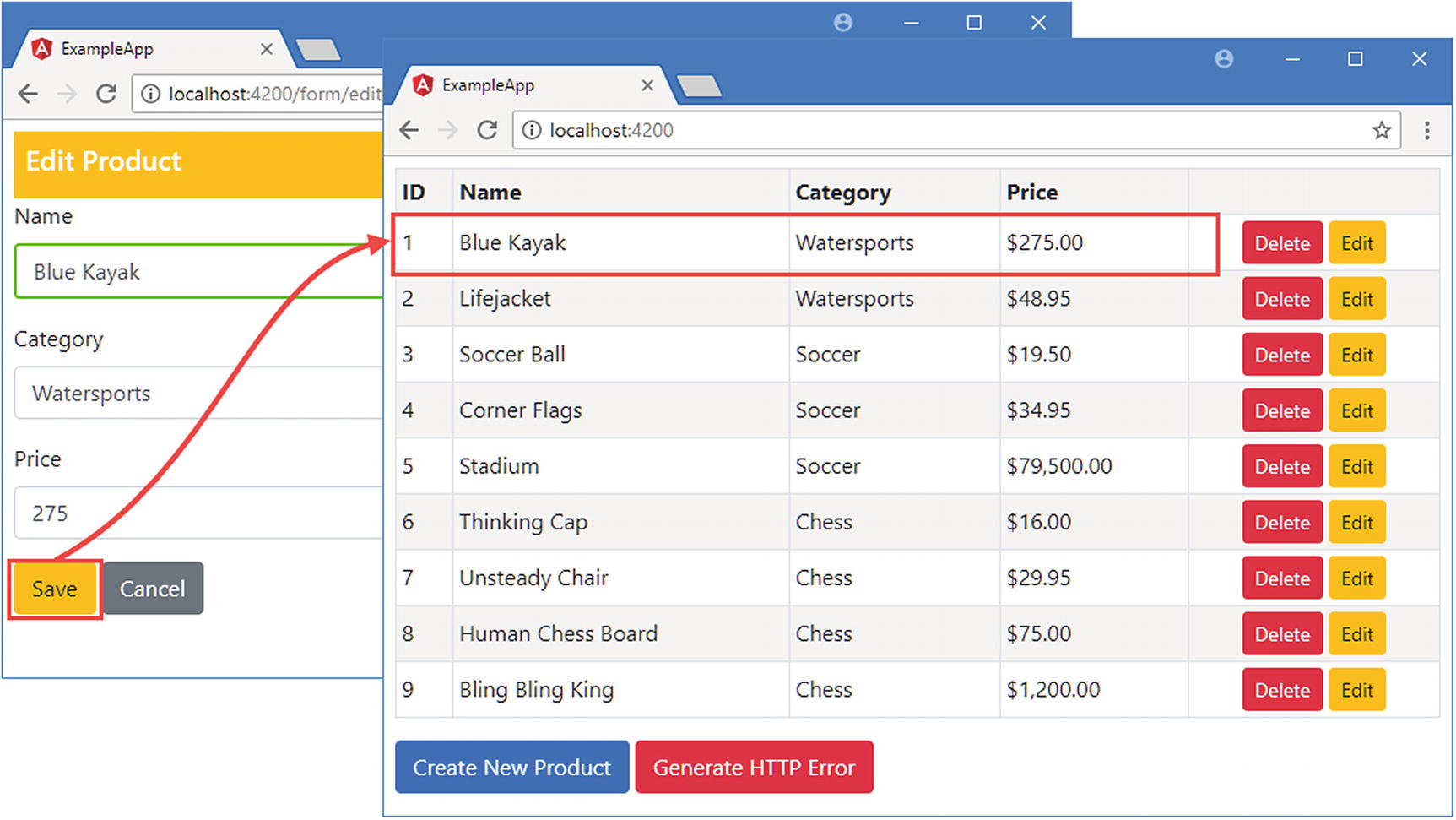Delete the Unsteady Chair product
The image size is (1456, 820).
(x=1282, y=578)
